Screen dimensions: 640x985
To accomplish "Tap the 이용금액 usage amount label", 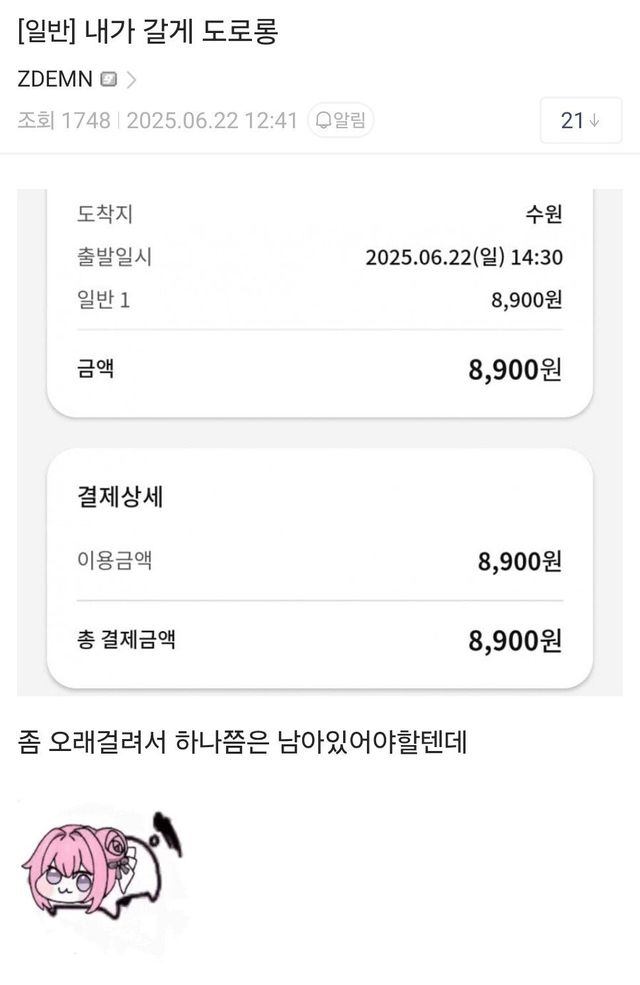I will tap(114, 561).
